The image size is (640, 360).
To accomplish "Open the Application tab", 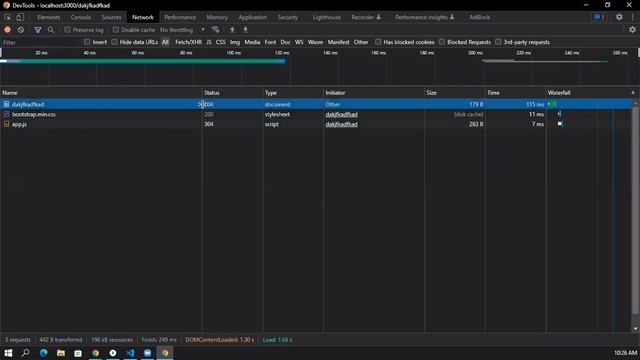I will [253, 17].
